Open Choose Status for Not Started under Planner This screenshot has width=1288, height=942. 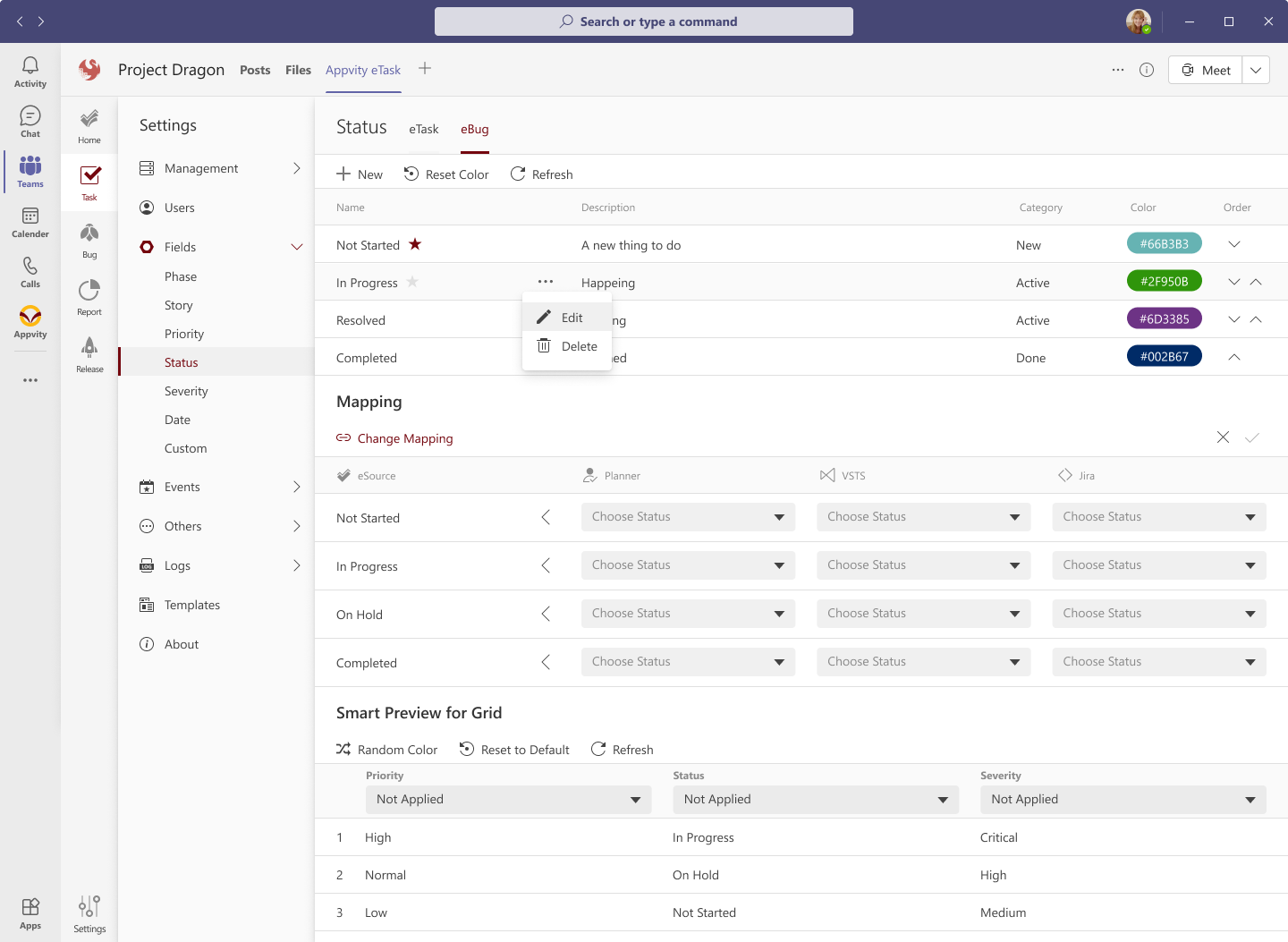coord(688,516)
